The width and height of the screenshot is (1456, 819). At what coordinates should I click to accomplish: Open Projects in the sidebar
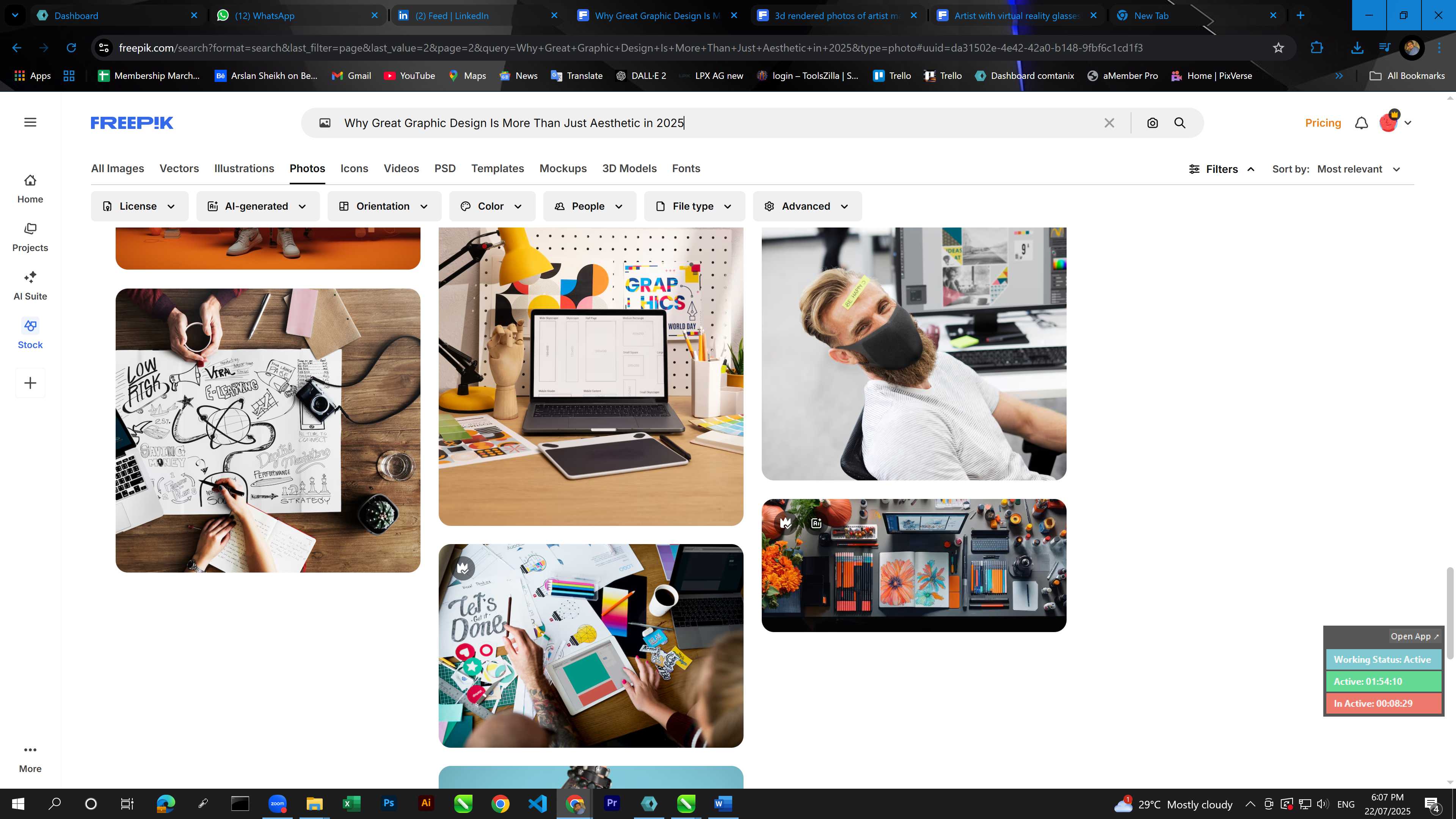point(30,237)
